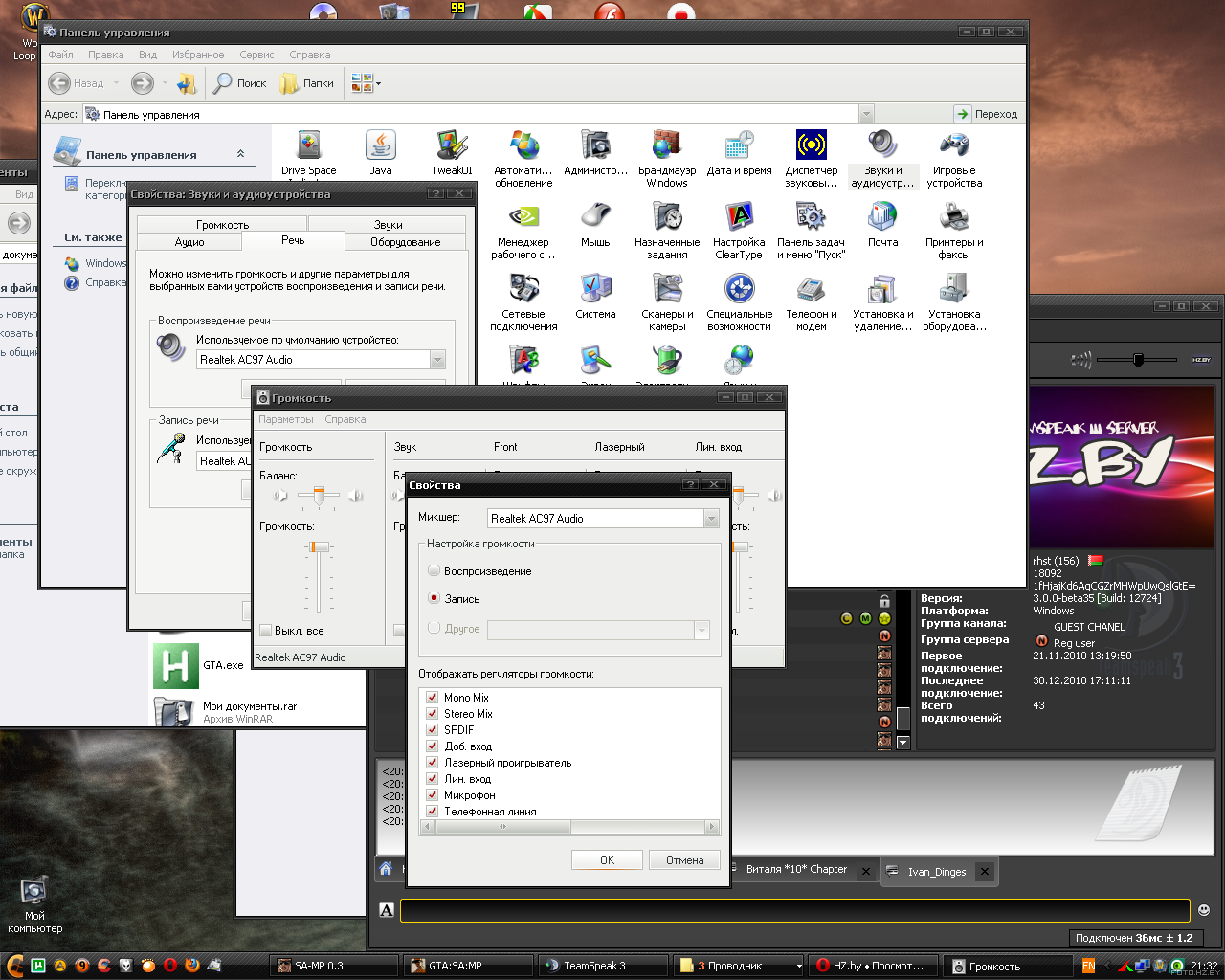
Task: Click Отмена in Свойства dialog
Action: tap(684, 859)
